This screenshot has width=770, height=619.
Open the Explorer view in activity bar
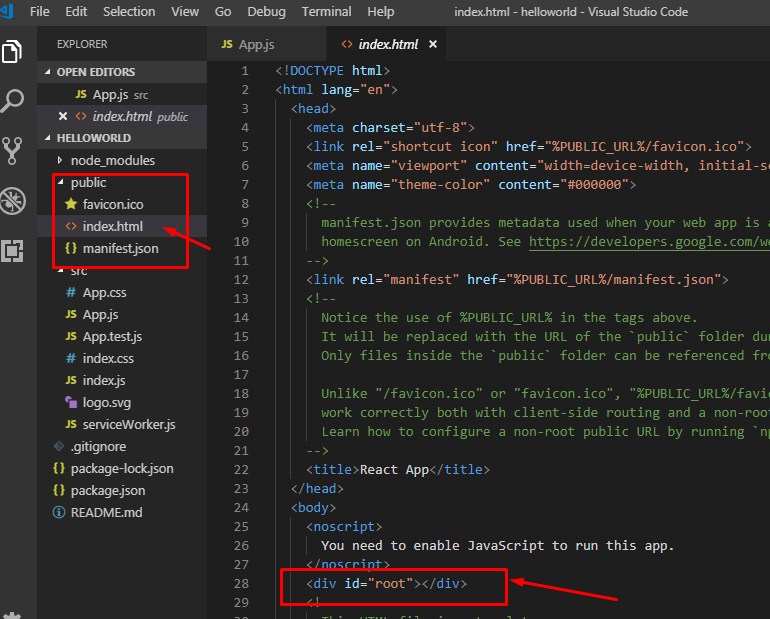click(13, 52)
